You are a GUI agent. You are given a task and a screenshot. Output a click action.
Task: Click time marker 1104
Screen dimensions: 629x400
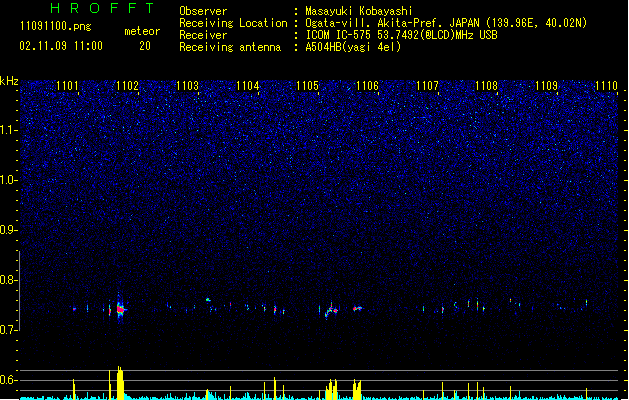tap(248, 86)
